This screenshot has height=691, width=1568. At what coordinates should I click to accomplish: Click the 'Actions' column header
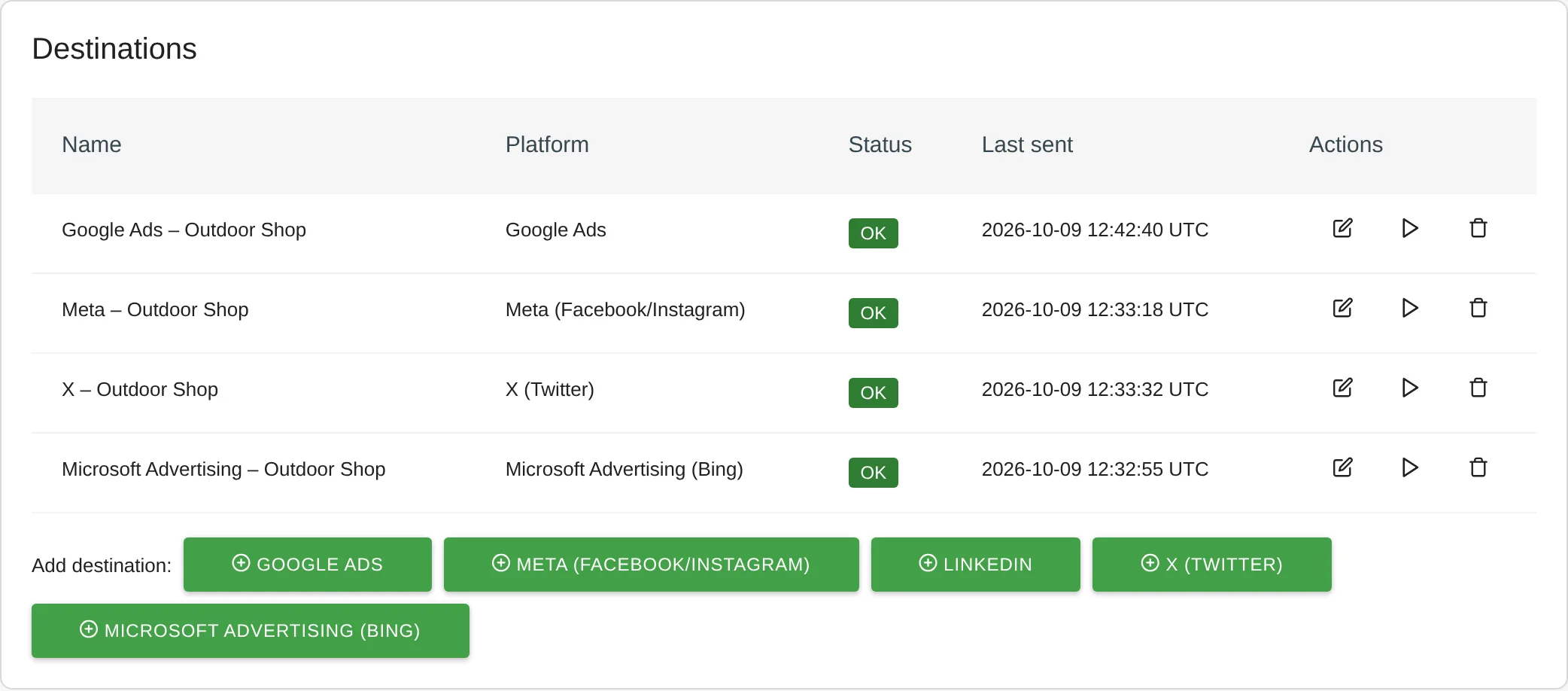(1346, 145)
